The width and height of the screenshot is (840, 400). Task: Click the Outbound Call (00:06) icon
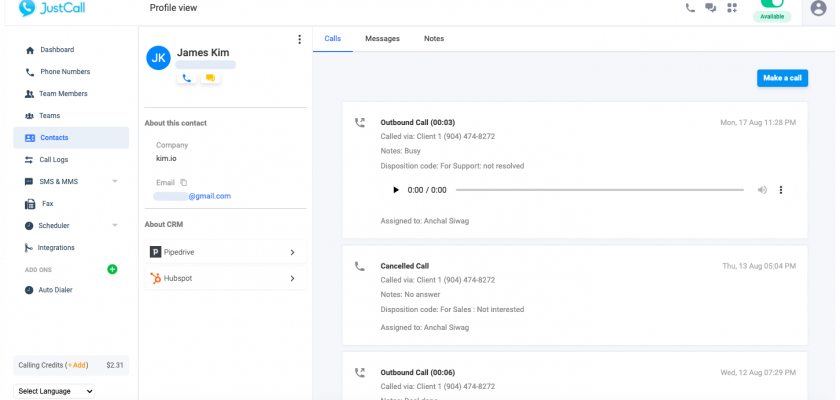[360, 373]
